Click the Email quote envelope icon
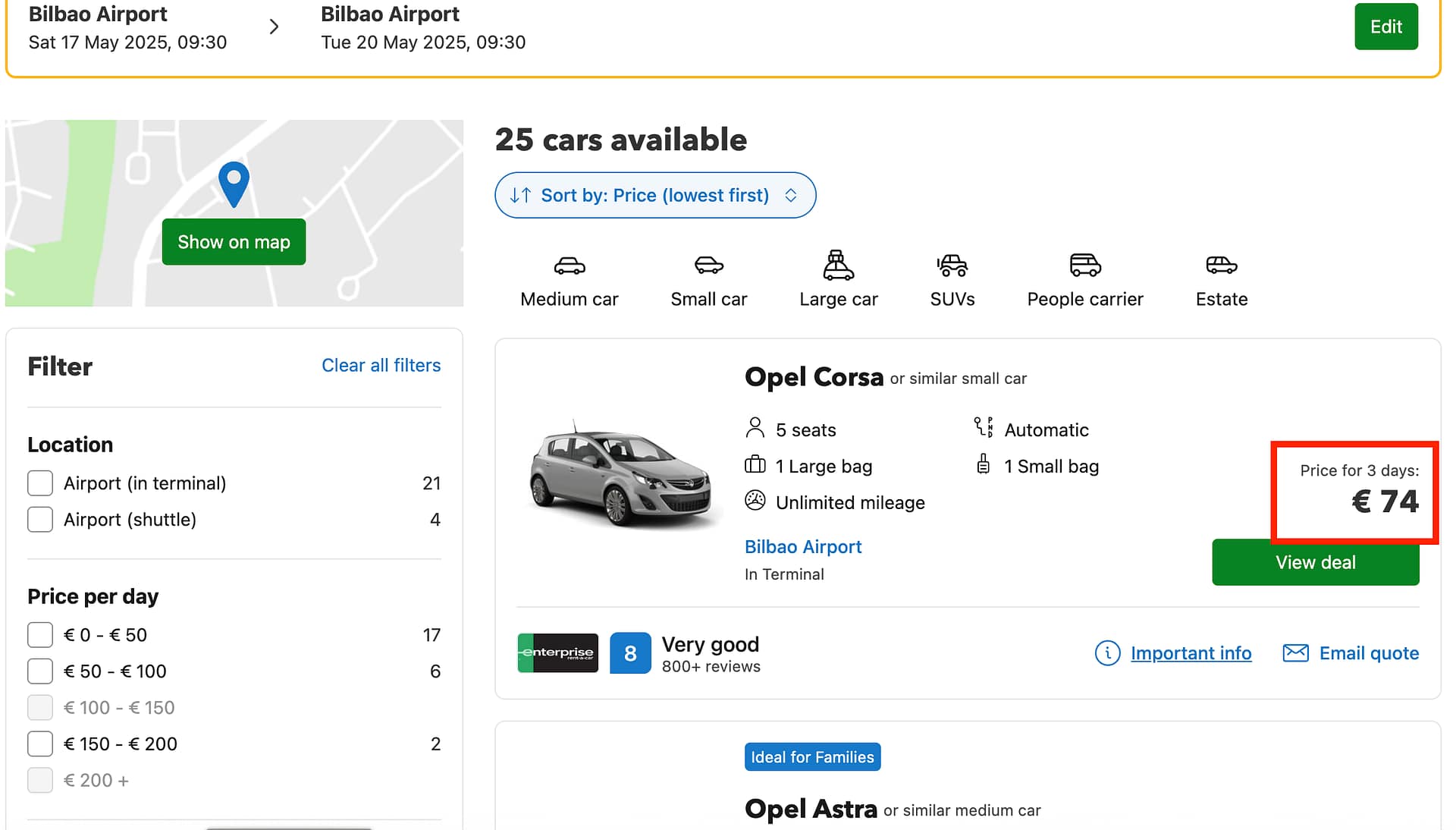This screenshot has height=830, width=1456. pos(1295,653)
